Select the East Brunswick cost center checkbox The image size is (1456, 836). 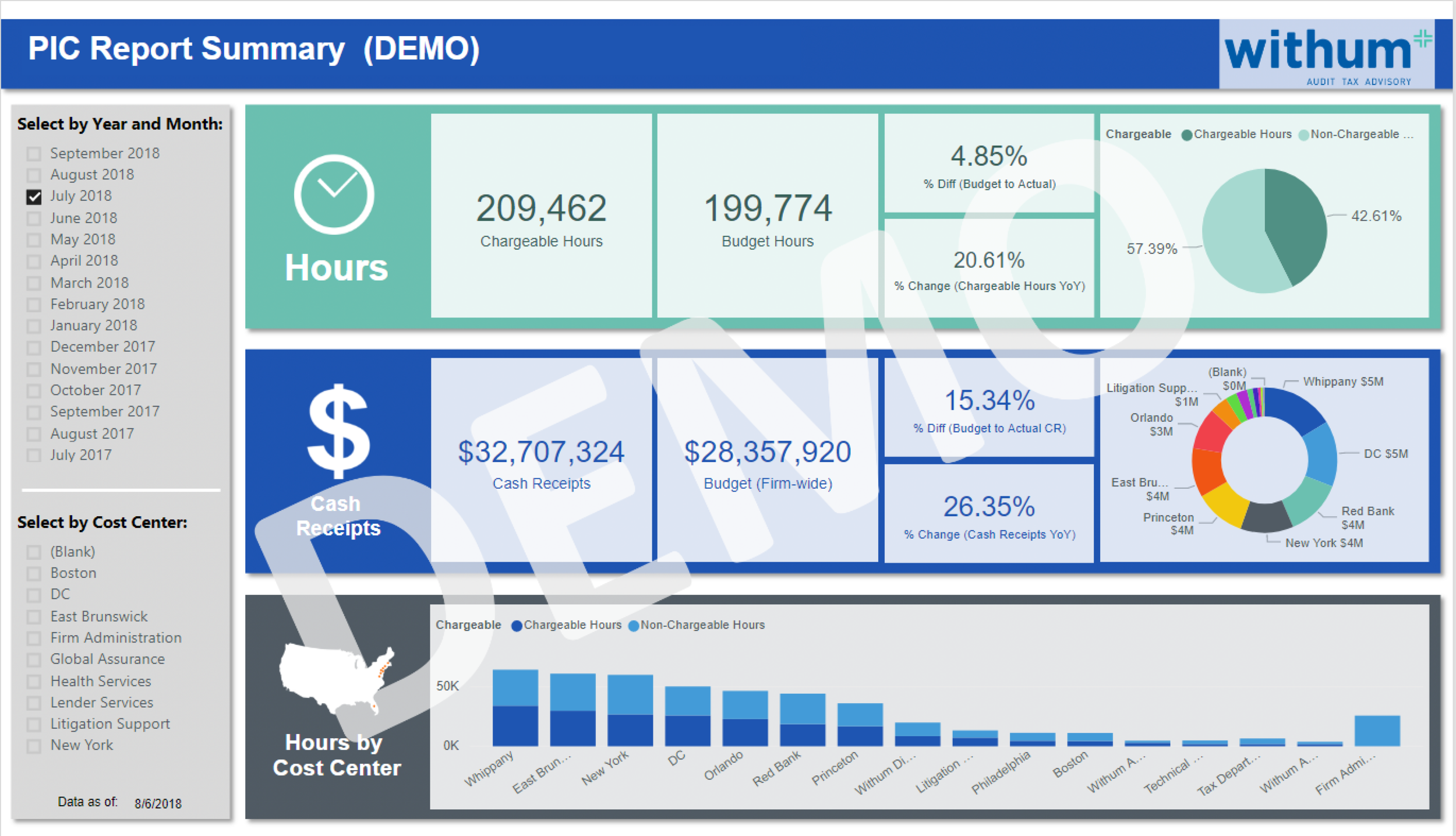point(34,616)
